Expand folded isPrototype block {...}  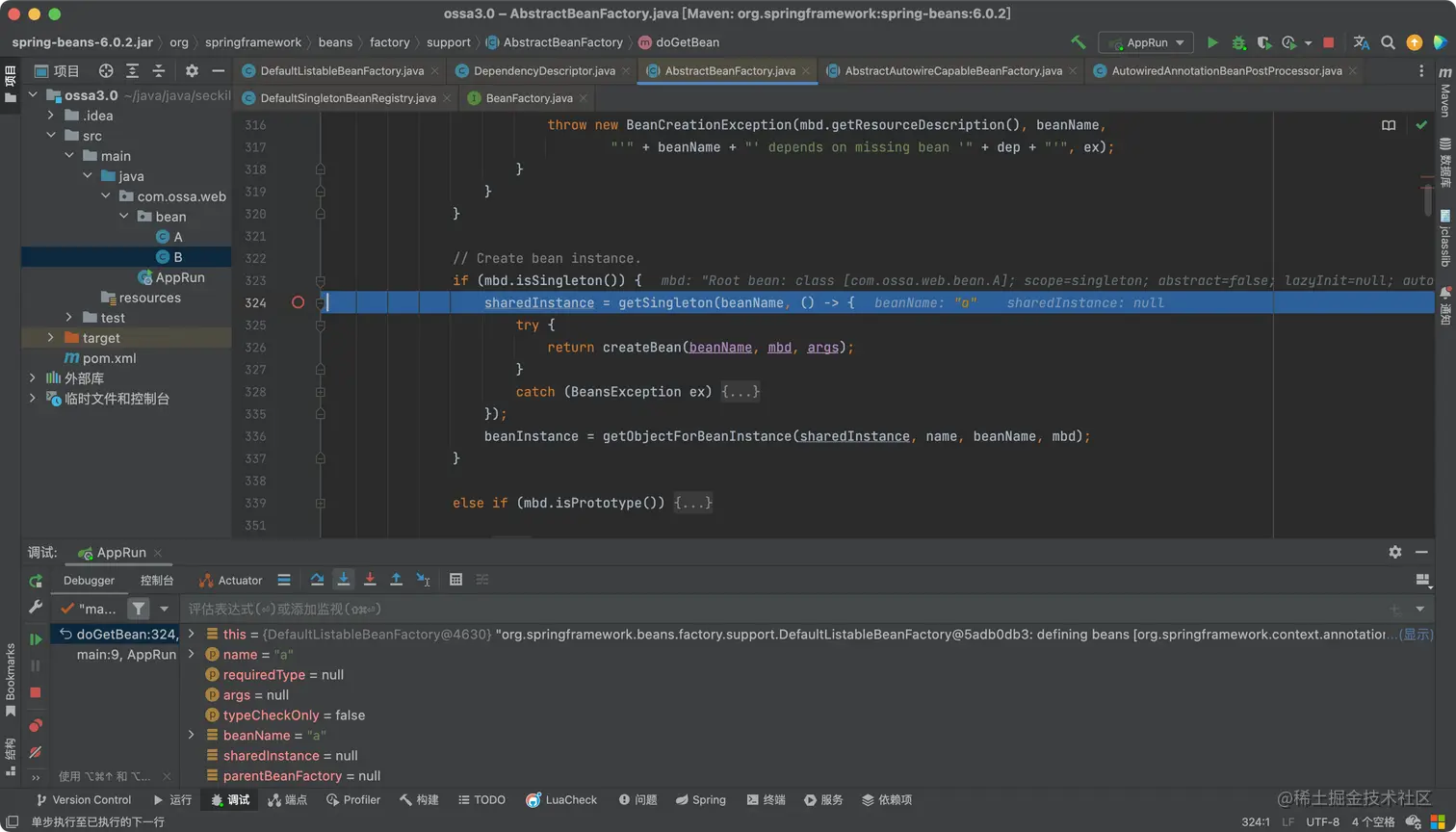(x=693, y=503)
